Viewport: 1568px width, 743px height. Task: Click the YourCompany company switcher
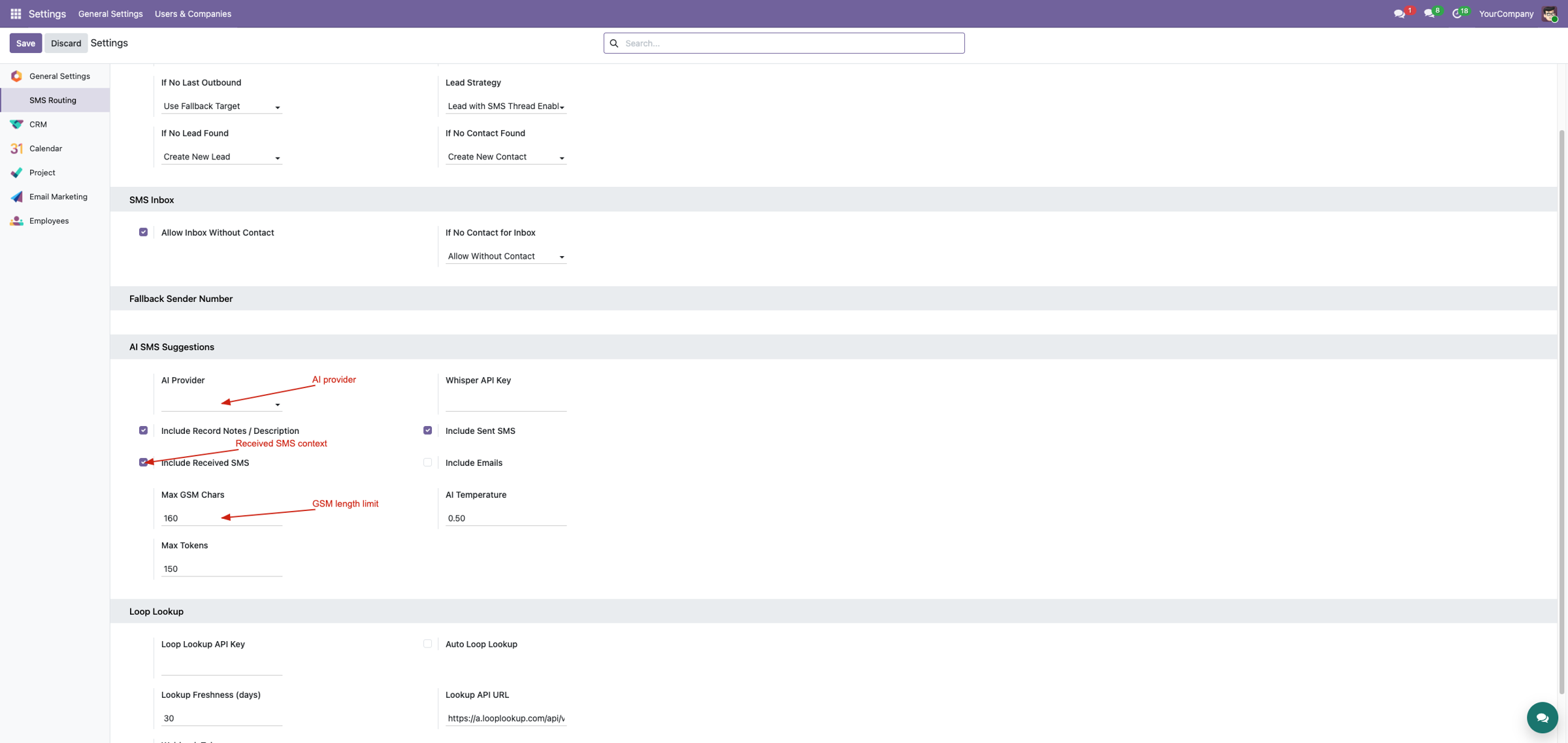click(1506, 14)
